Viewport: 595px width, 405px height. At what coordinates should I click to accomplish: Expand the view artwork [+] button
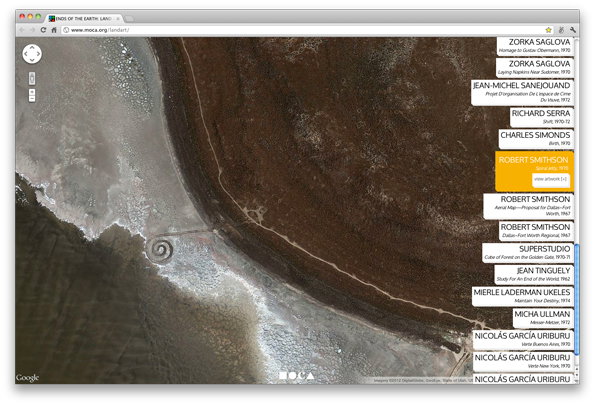pos(551,179)
